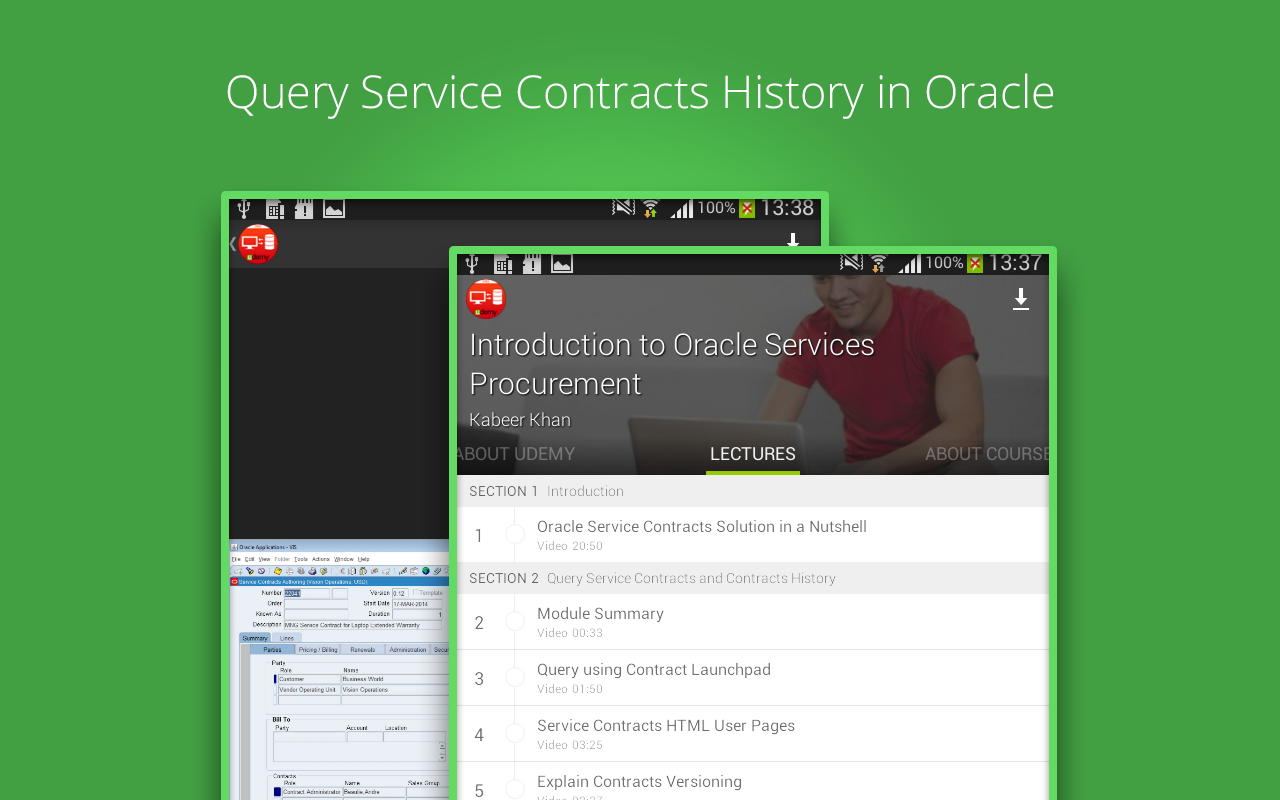1280x800 pixels.
Task: Tap SIM card icon in rear status bar
Action: [275, 209]
